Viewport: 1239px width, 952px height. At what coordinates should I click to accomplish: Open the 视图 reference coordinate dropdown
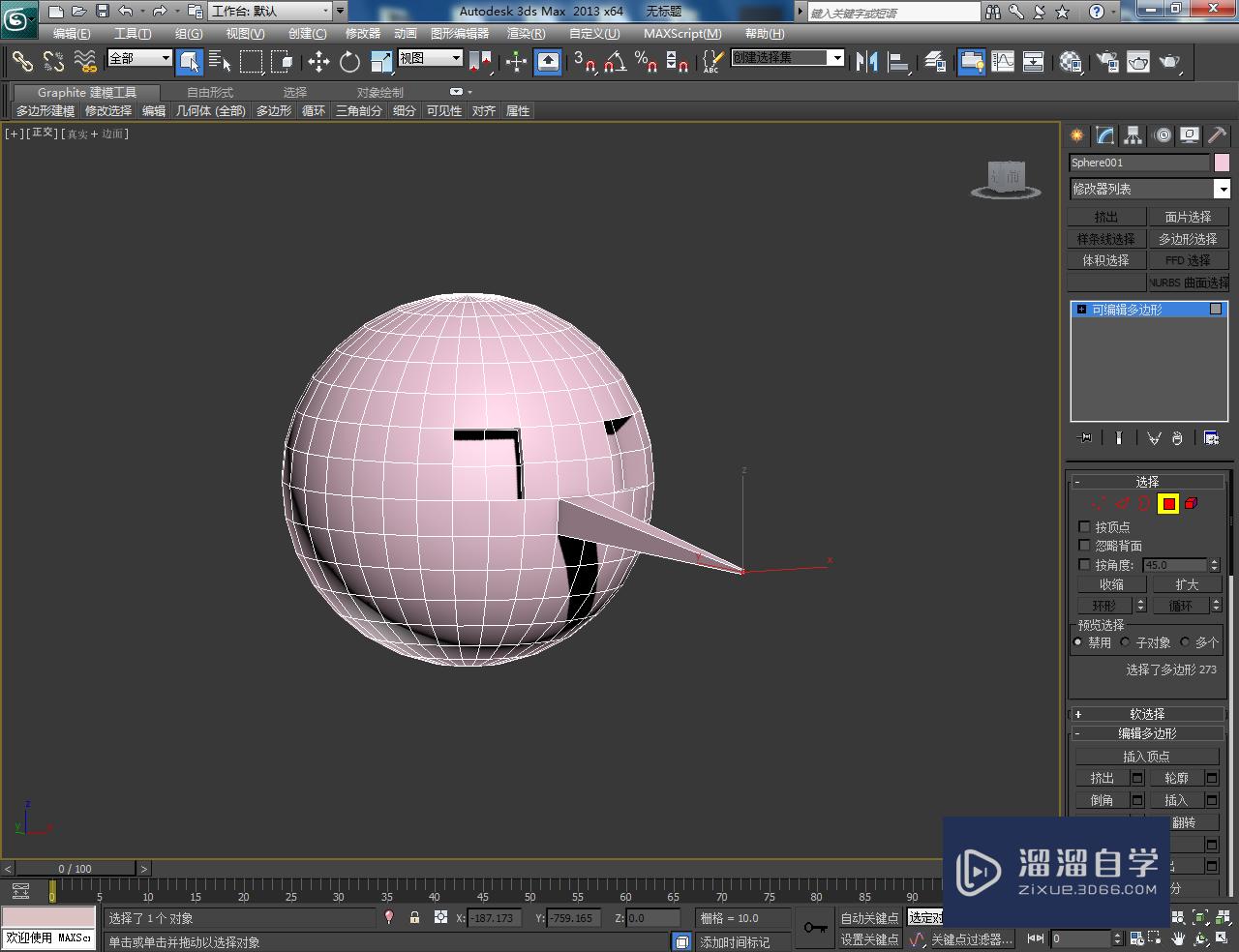[x=431, y=58]
